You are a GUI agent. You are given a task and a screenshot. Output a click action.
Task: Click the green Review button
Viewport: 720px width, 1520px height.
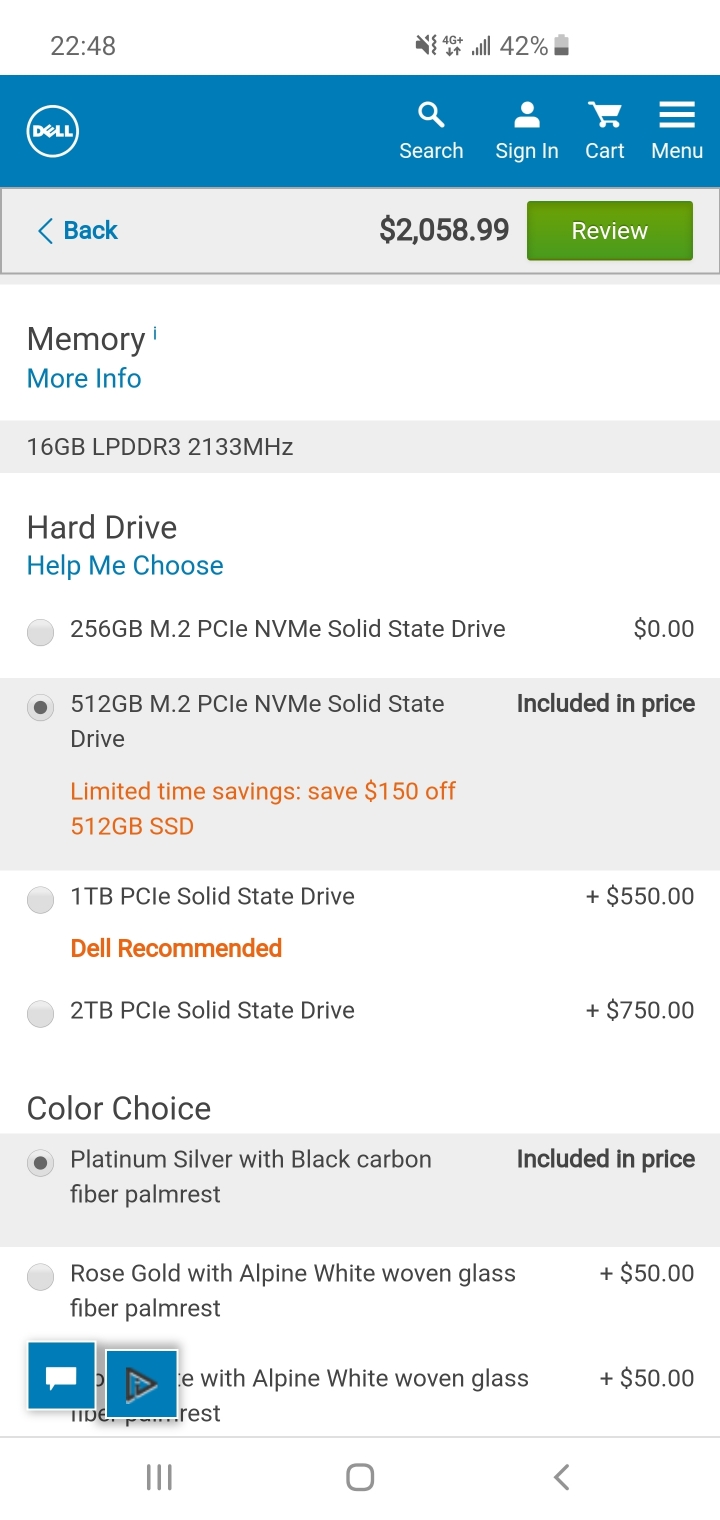610,231
